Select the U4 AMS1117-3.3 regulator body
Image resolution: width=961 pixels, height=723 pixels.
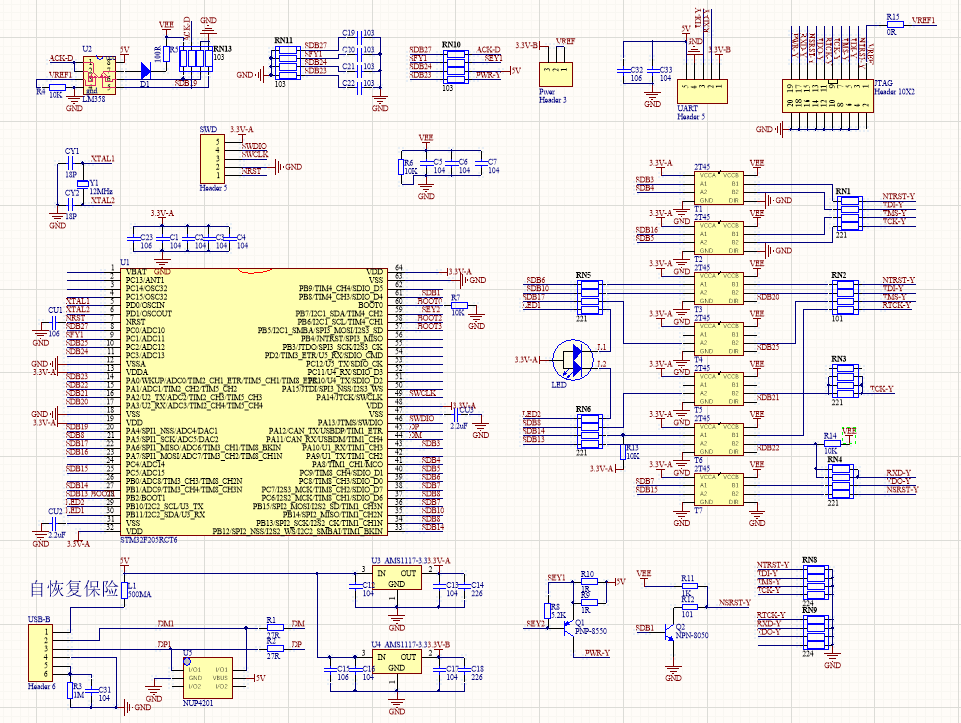click(x=397, y=662)
